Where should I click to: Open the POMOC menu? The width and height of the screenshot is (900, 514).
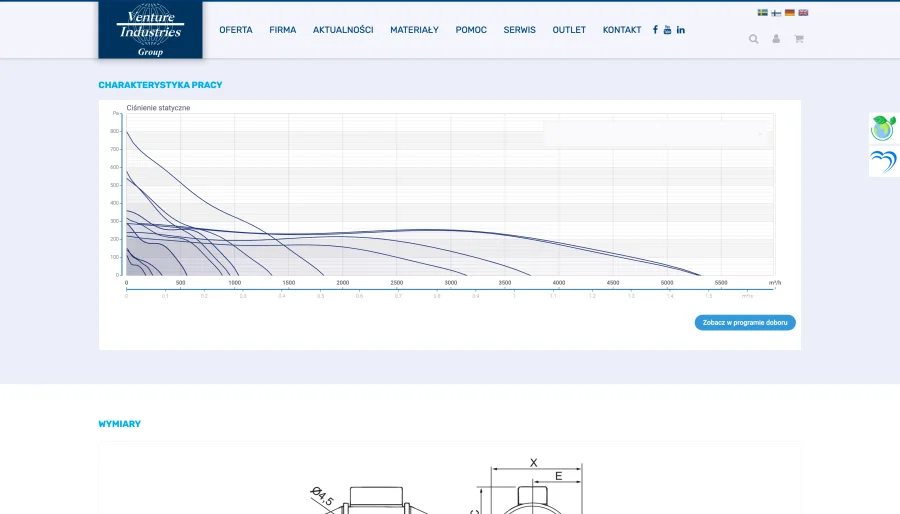click(471, 30)
